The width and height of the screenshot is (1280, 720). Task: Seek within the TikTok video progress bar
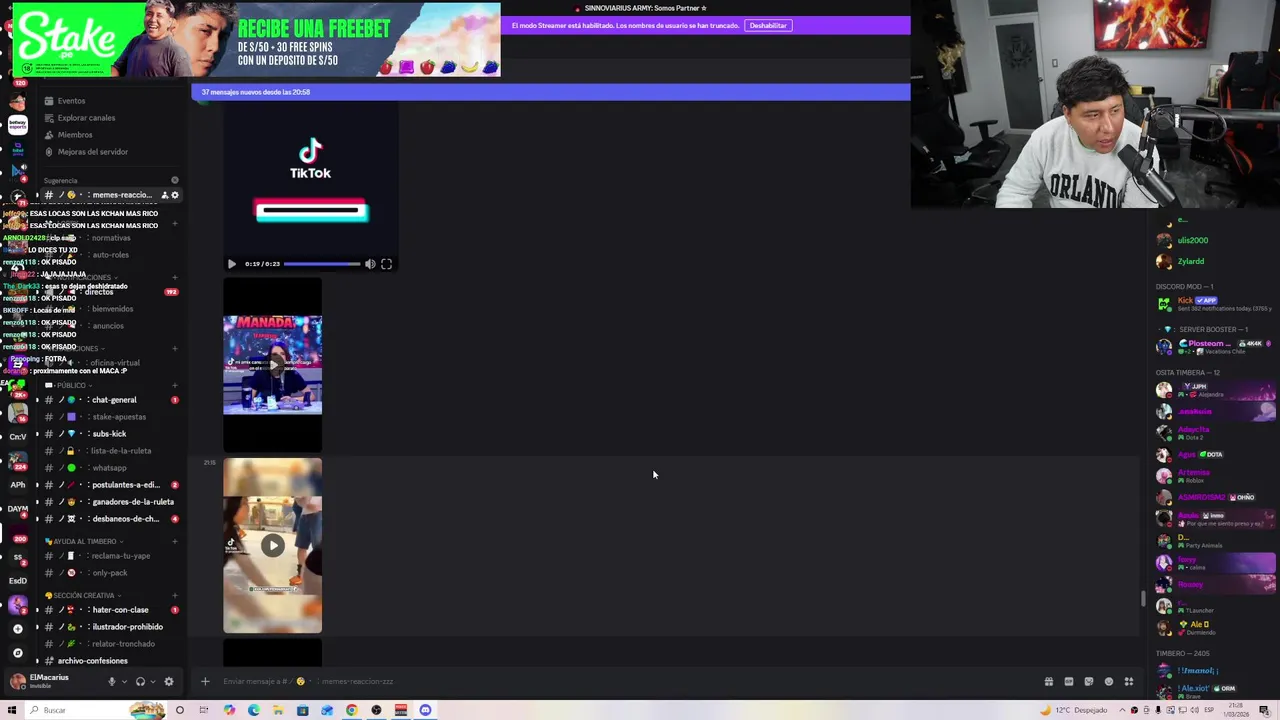tap(322, 264)
